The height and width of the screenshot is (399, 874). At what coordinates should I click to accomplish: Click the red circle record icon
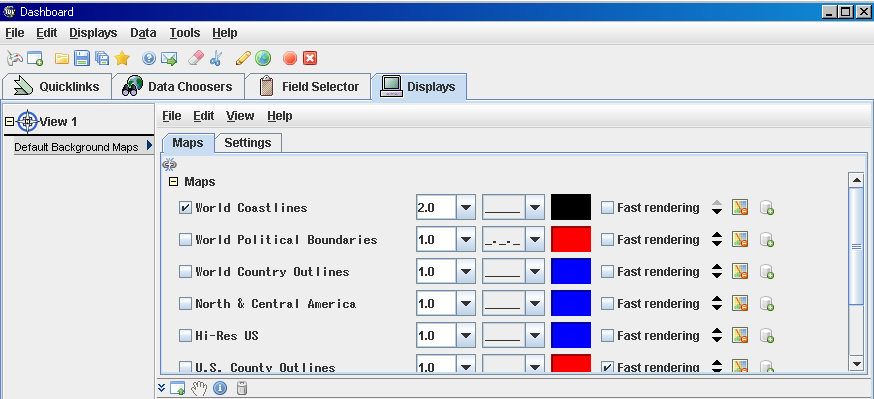click(290, 58)
